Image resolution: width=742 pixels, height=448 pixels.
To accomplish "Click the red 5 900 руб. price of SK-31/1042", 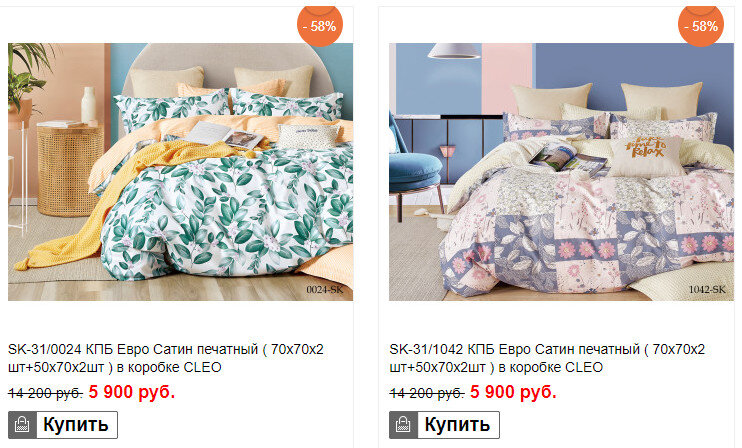I will (x=513, y=392).
